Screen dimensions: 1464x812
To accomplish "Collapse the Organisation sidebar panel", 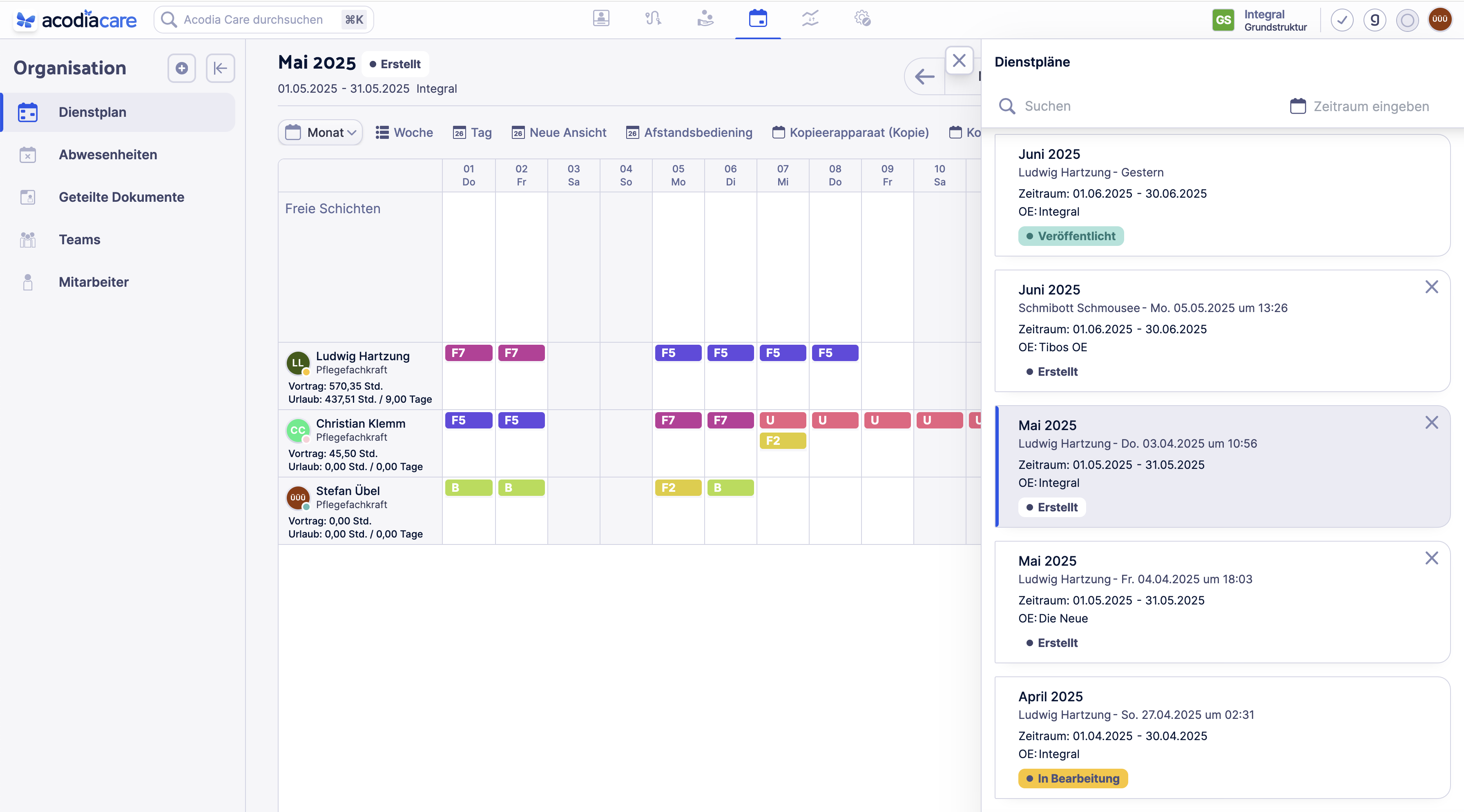I will coord(221,68).
